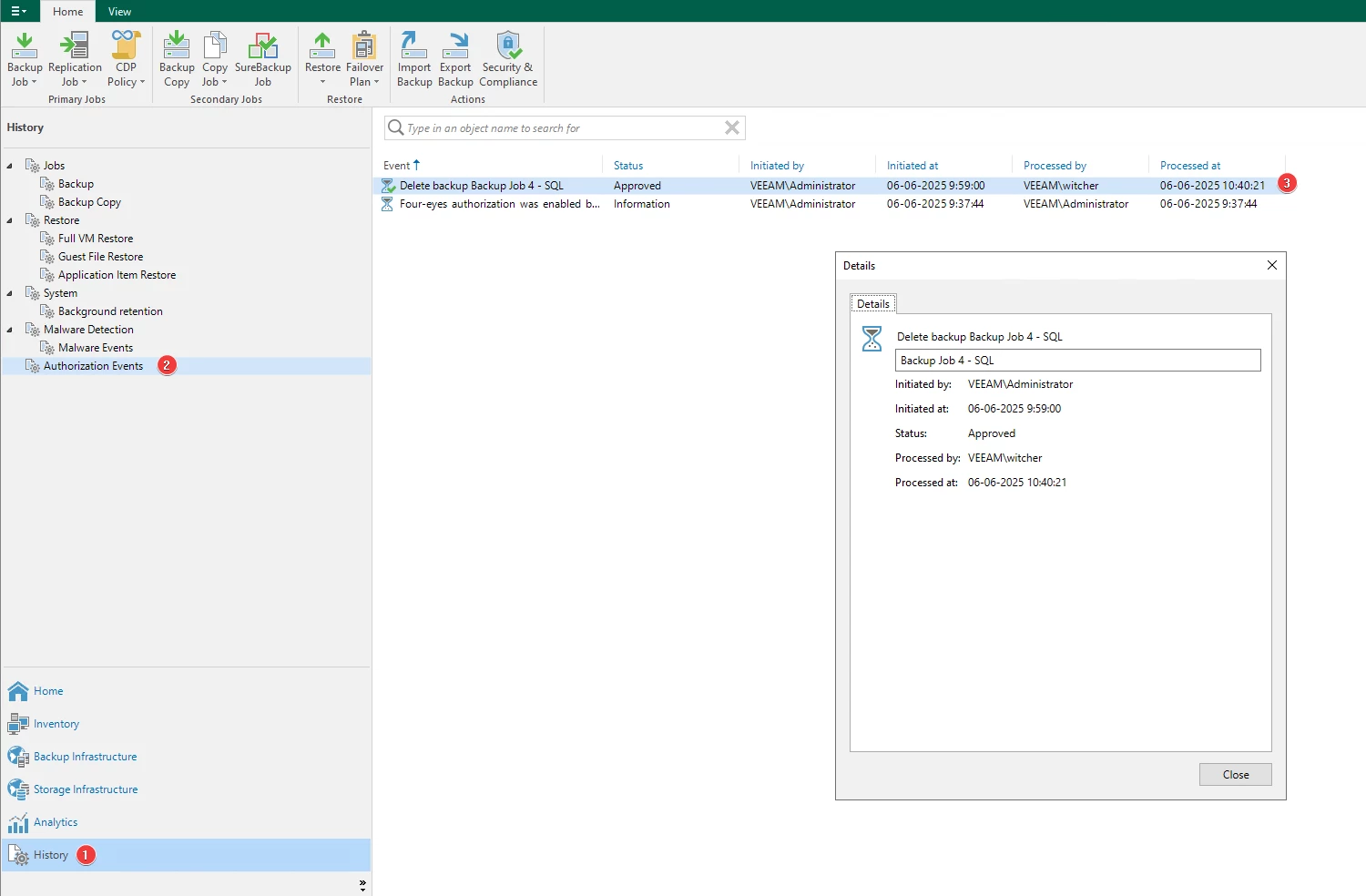Image resolution: width=1366 pixels, height=896 pixels.
Task: Collapse the Malware Detection tree node
Action: click(10, 330)
